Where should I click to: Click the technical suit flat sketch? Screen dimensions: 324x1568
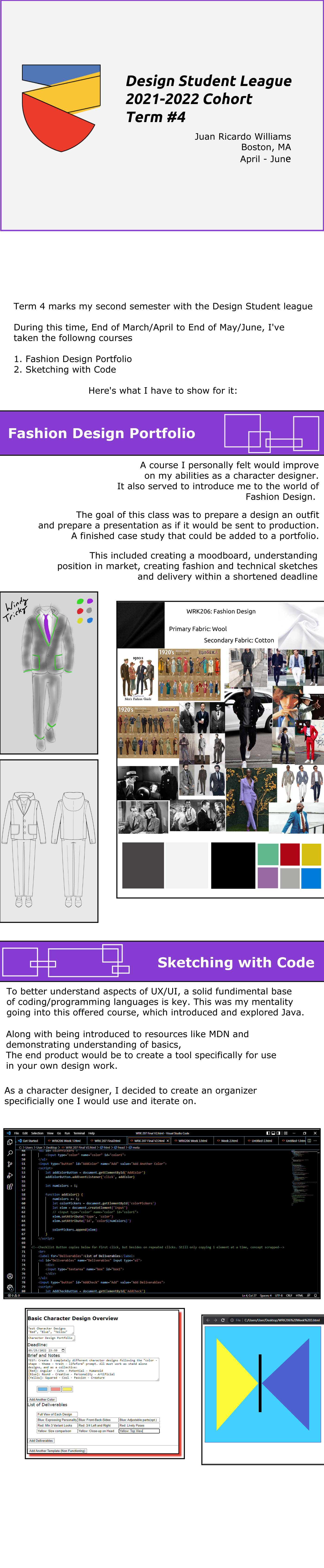point(49,841)
